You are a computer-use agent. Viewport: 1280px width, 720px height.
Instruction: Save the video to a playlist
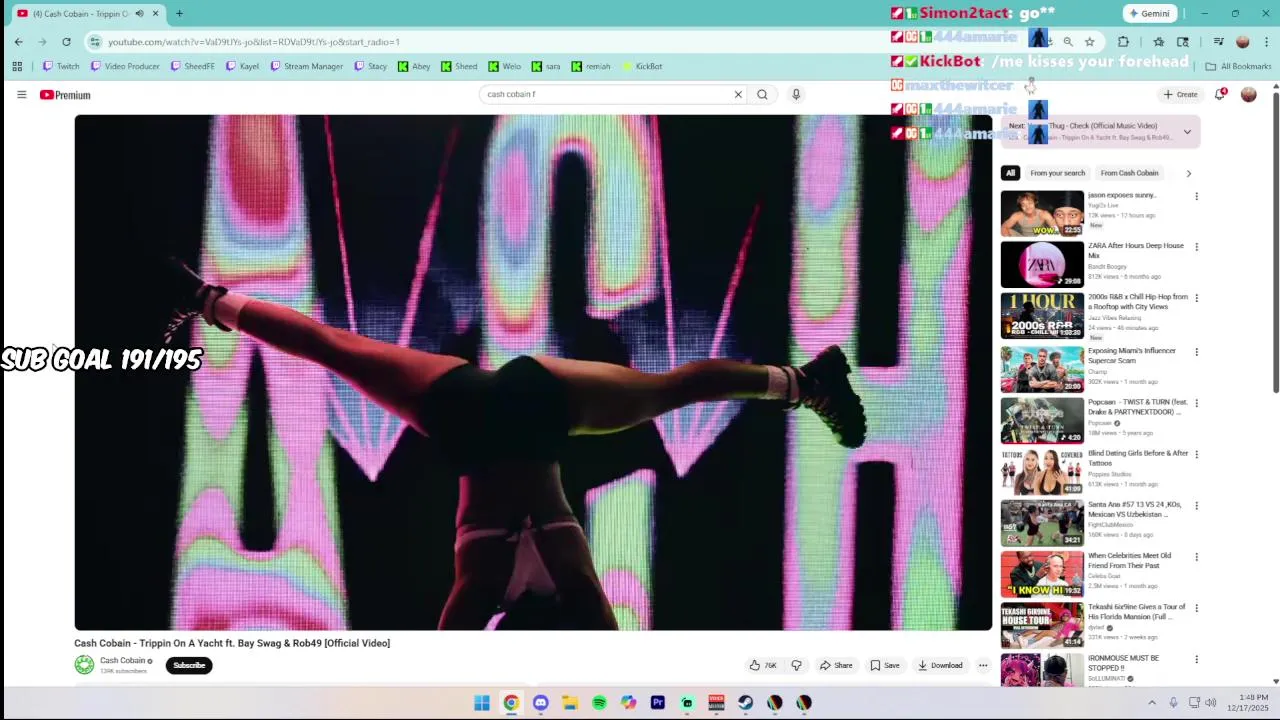click(x=885, y=665)
